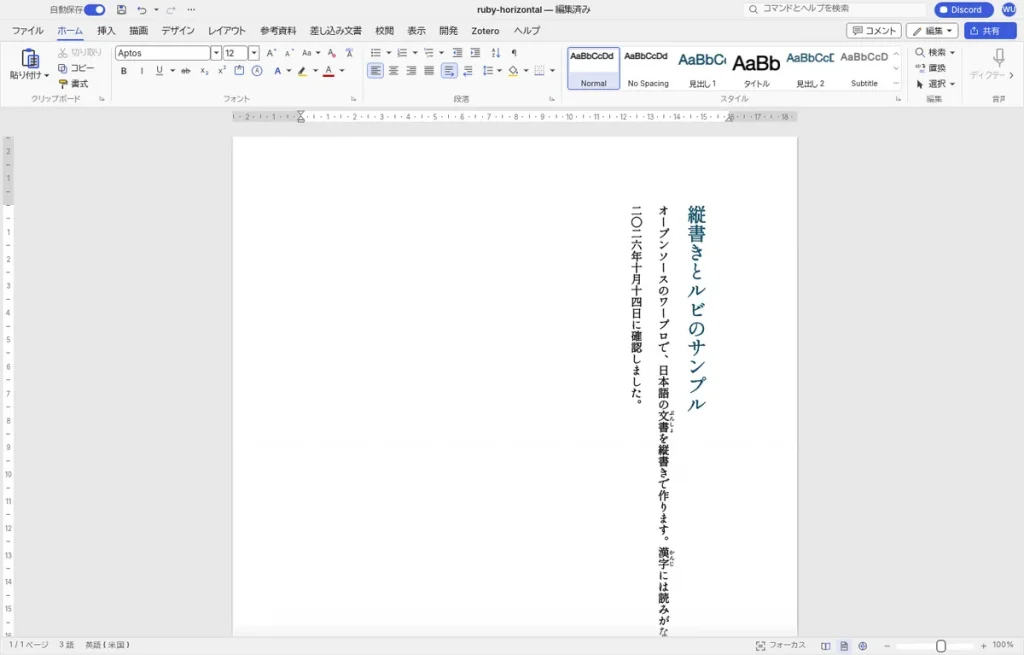Open the ファイル menu tab

pyautogui.click(x=27, y=31)
